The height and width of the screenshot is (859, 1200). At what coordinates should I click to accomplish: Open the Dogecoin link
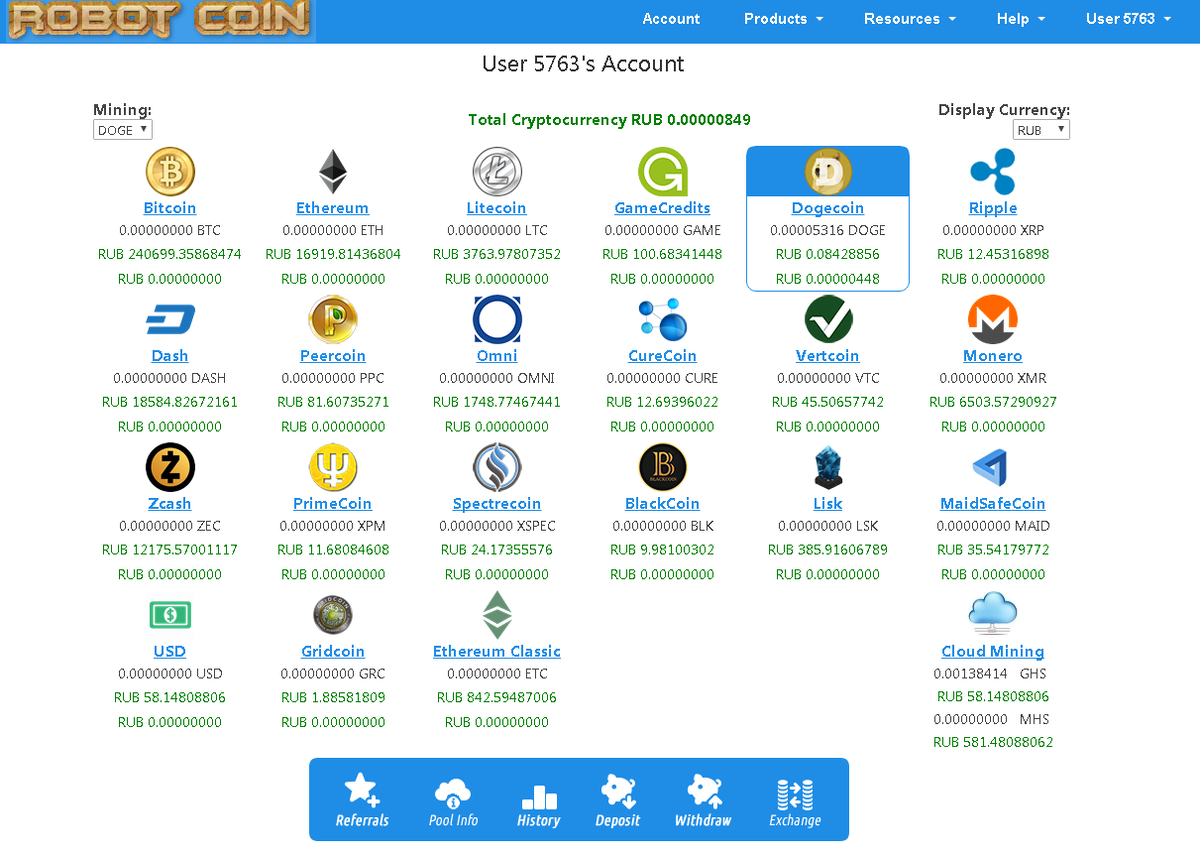(x=828, y=208)
